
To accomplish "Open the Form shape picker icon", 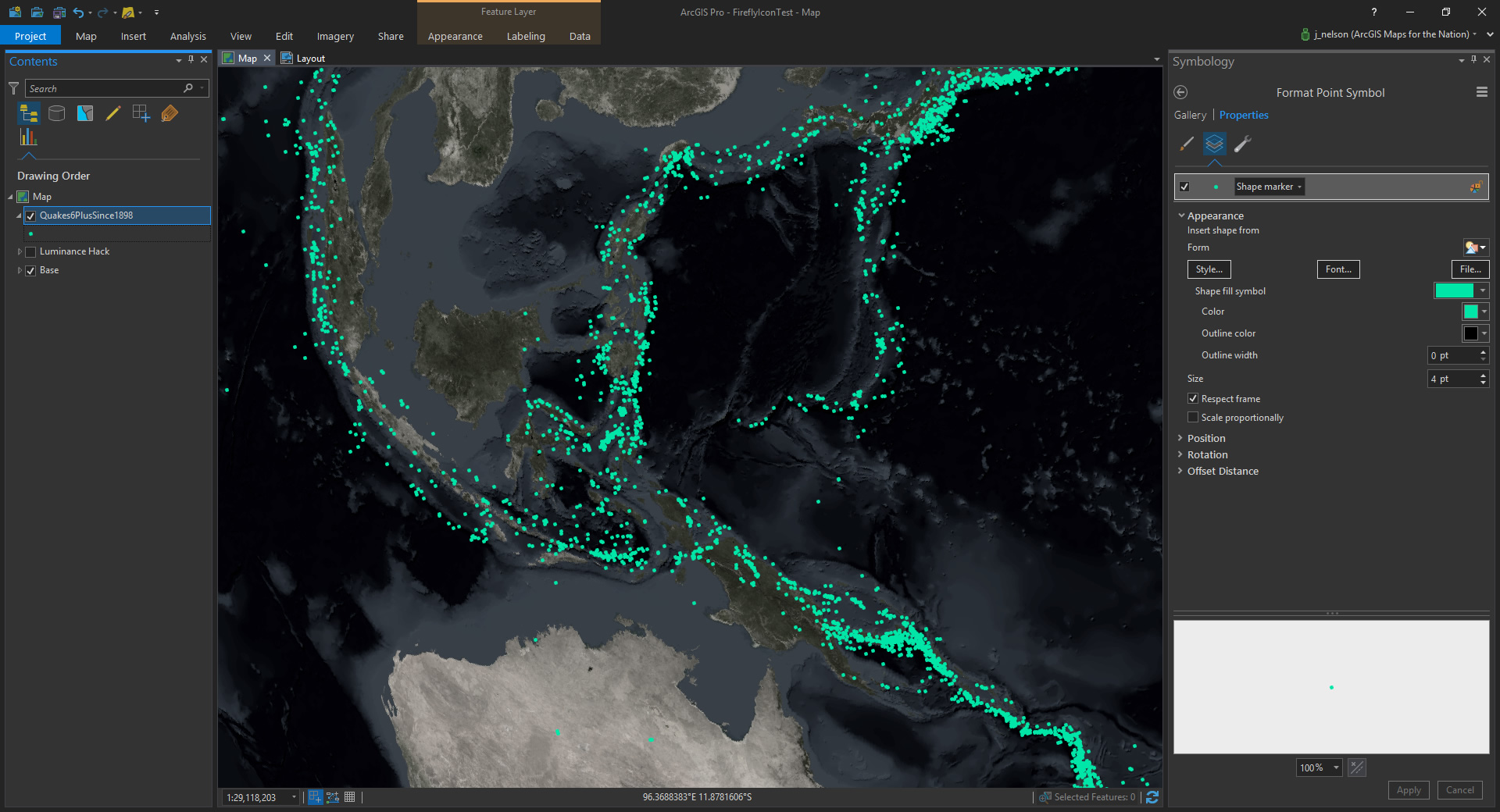I will 1476,248.
